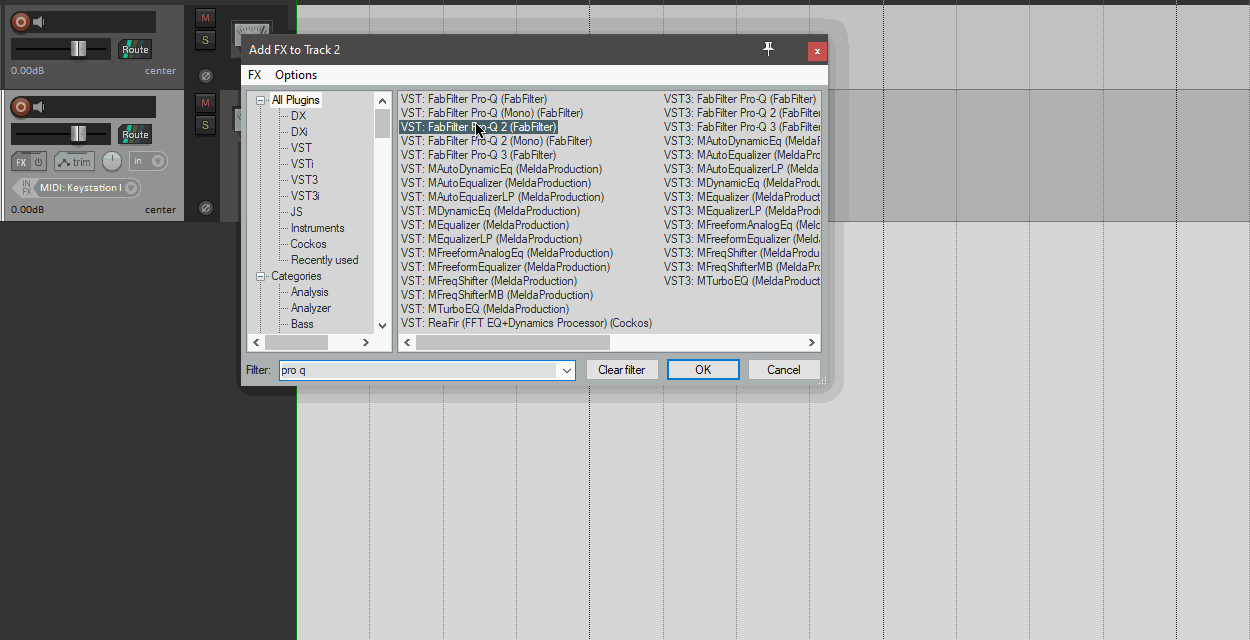Toggle FX bypass power on second track
1250x640 pixels.
(38, 162)
